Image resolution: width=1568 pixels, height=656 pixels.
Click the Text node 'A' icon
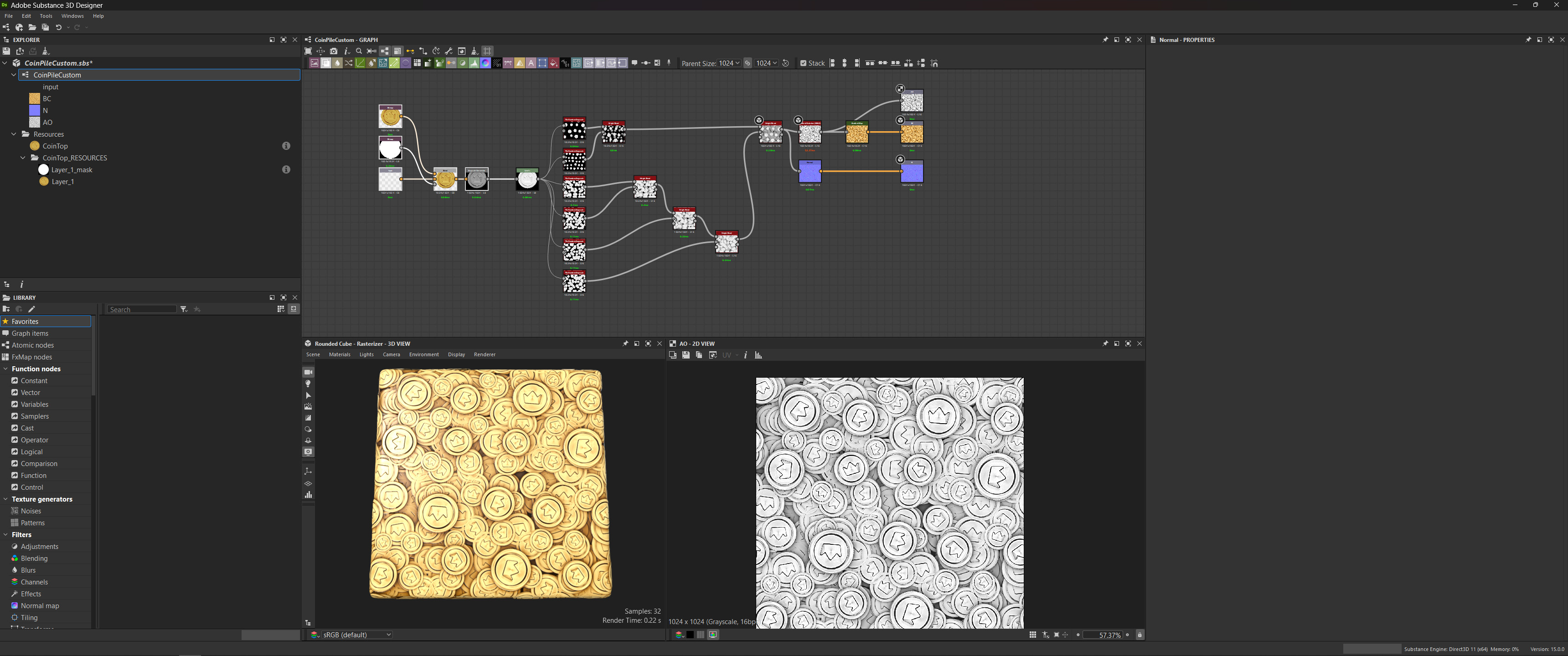click(531, 63)
